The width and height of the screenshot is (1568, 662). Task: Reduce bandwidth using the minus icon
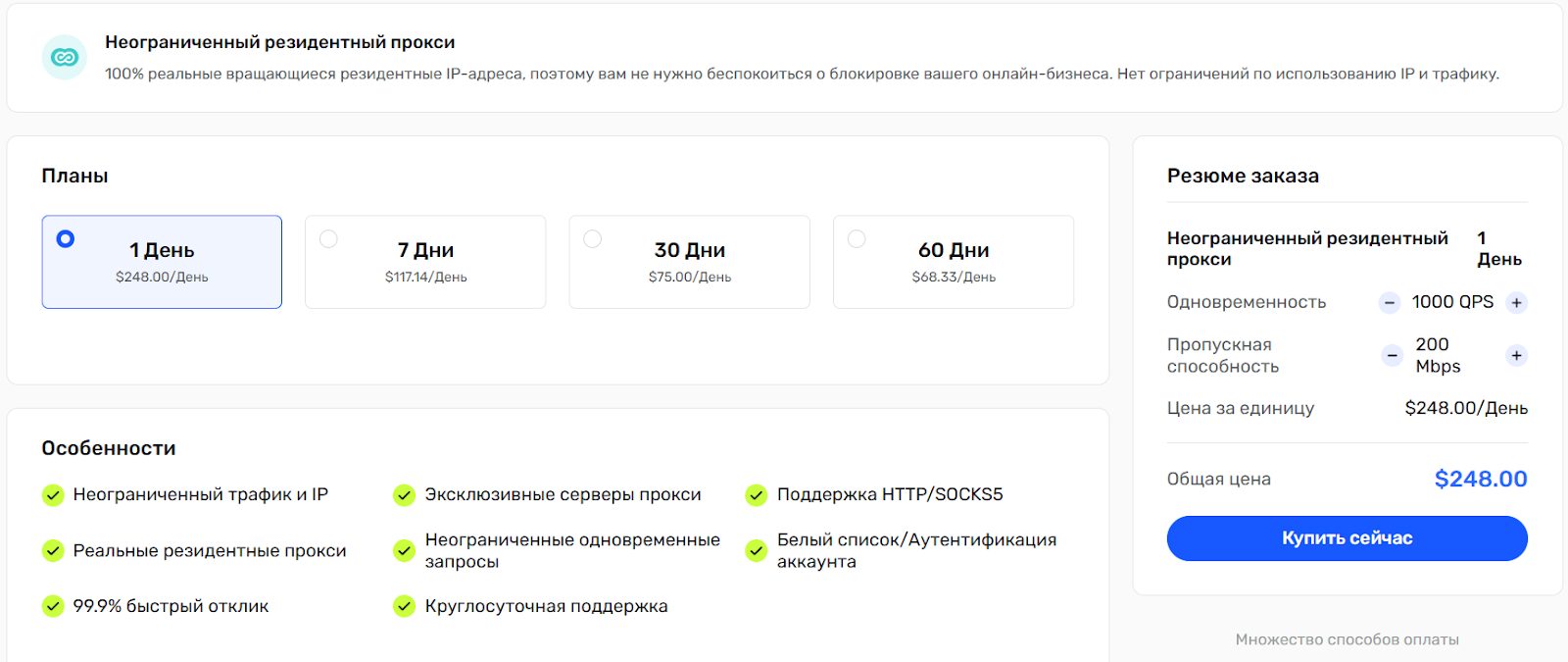1392,355
